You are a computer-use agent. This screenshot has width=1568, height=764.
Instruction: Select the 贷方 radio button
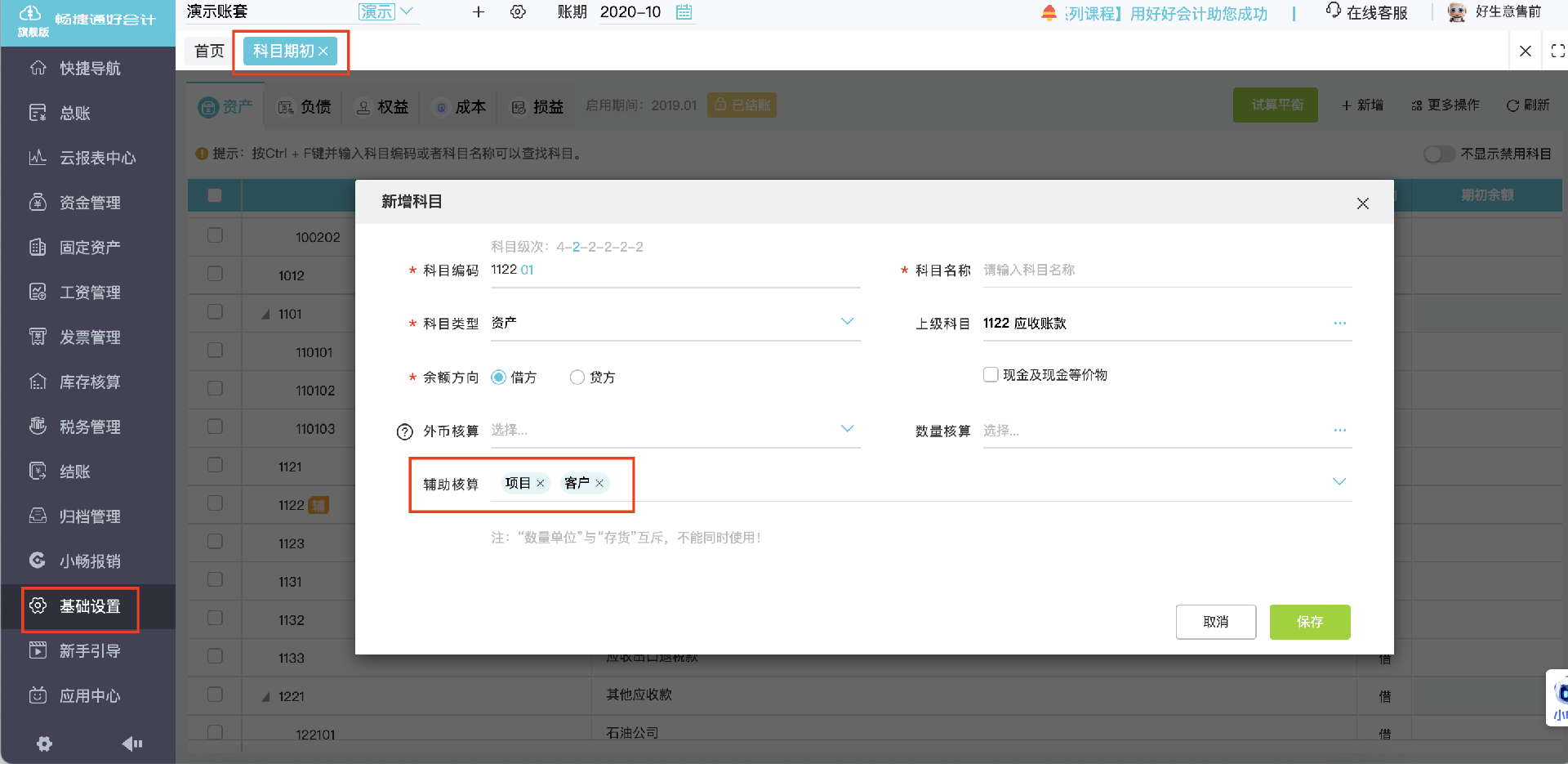[577, 377]
